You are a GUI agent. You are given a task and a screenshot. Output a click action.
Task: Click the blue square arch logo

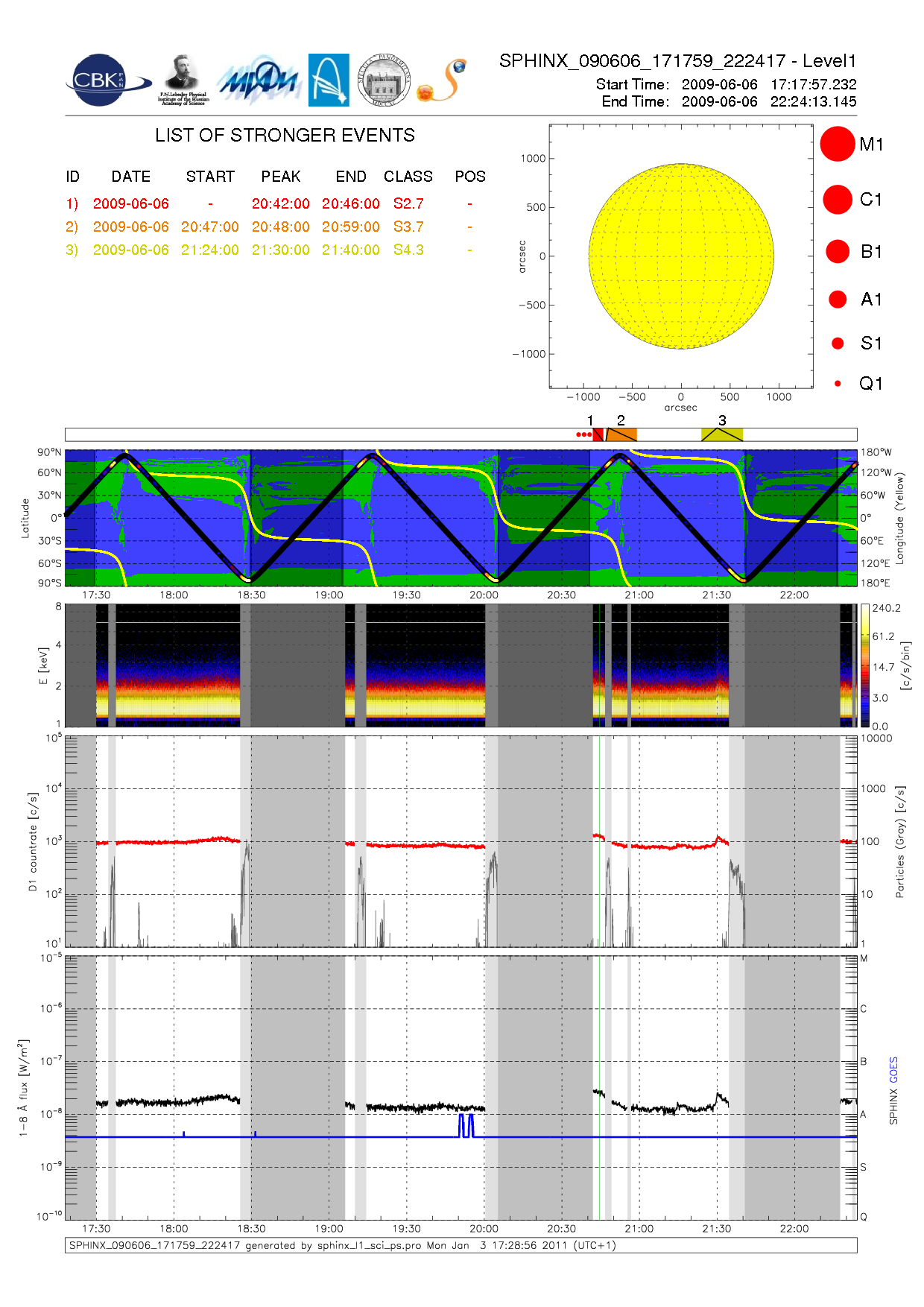click(x=329, y=80)
